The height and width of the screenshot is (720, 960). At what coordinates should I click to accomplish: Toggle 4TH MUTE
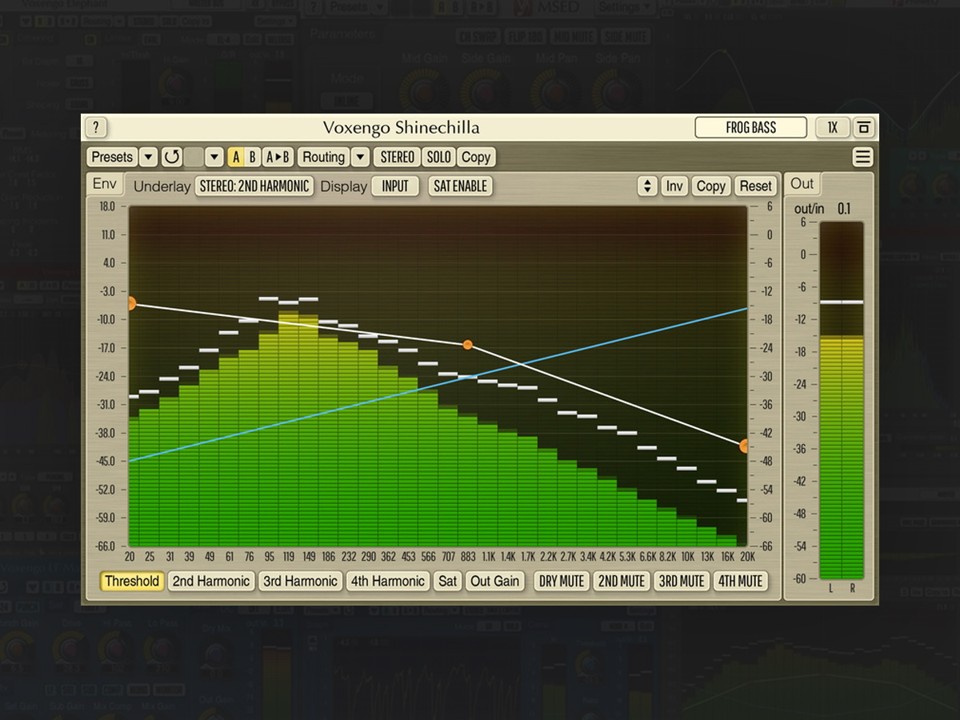pos(740,581)
